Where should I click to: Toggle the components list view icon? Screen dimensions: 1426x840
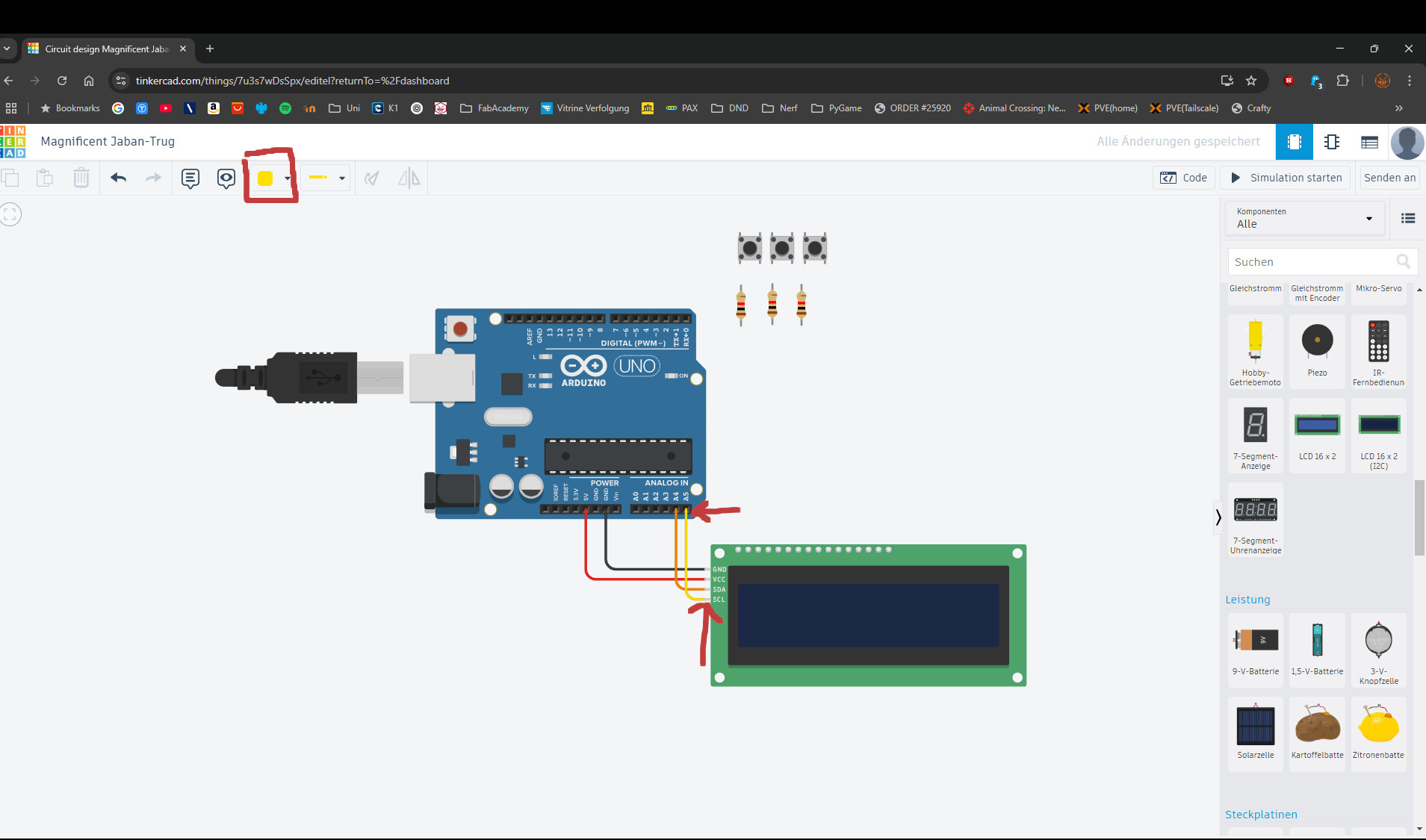[1408, 218]
